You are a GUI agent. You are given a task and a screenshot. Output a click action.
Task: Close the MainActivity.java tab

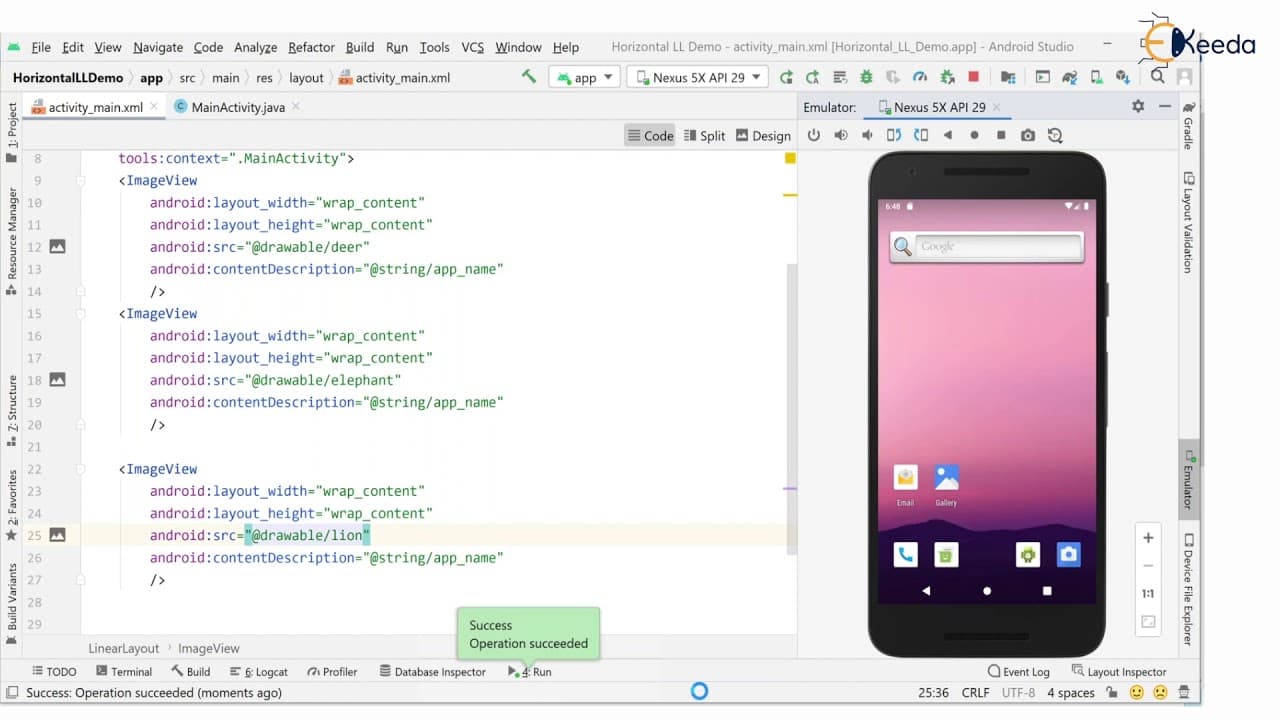[296, 106]
